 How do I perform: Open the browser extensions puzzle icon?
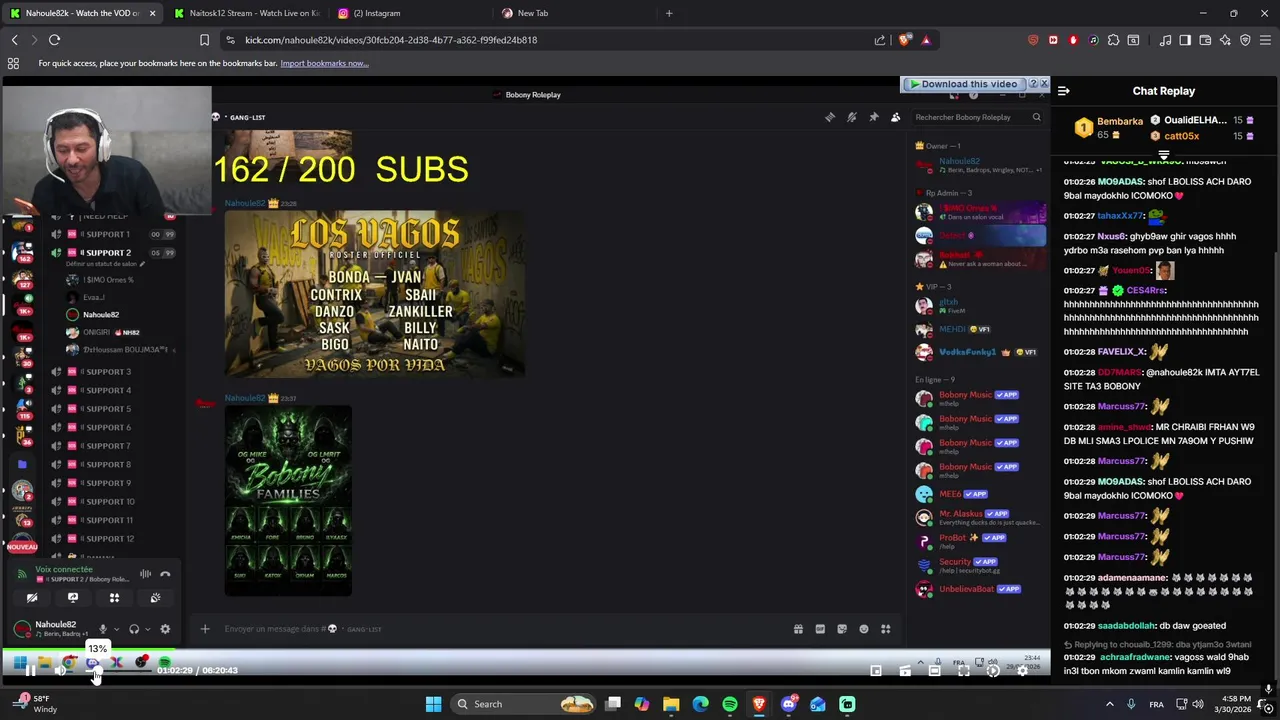(x=1113, y=40)
